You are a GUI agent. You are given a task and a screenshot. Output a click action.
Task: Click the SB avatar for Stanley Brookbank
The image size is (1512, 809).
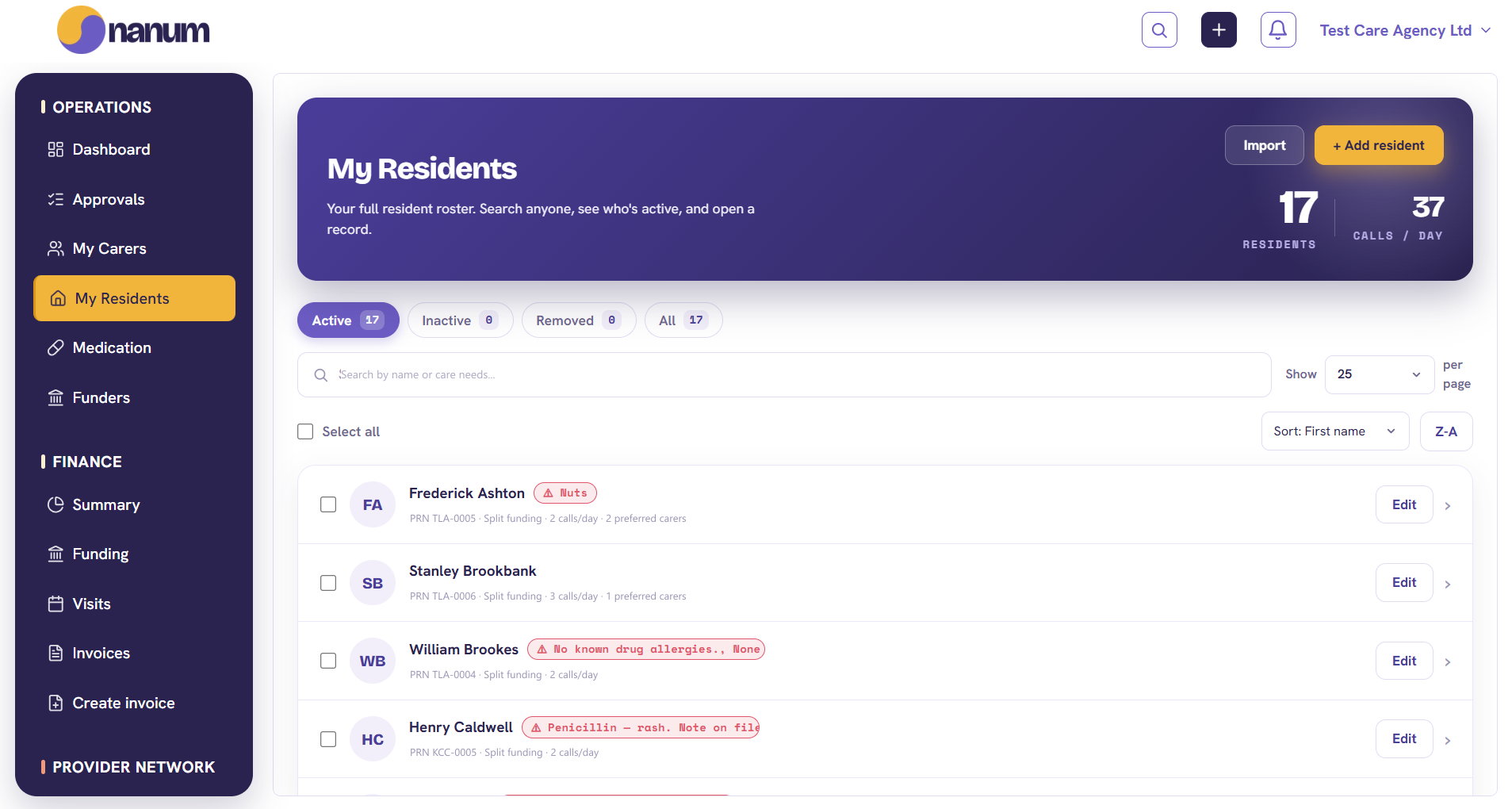373,583
